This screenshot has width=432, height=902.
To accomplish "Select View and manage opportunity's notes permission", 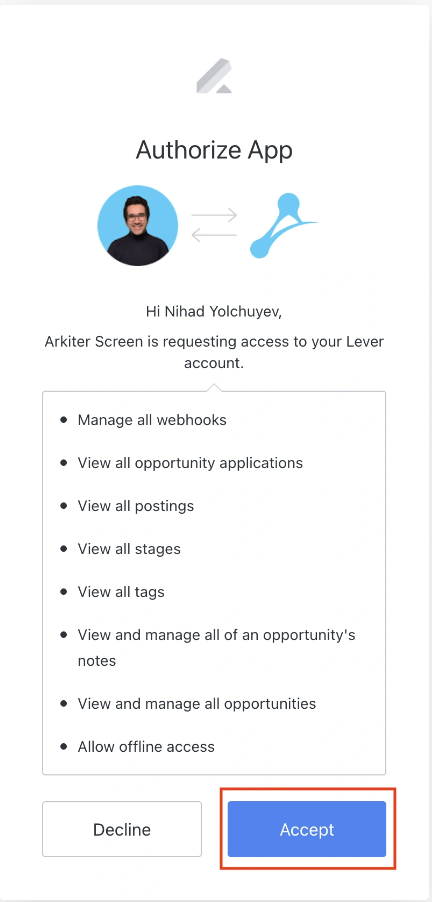I will (216, 648).
